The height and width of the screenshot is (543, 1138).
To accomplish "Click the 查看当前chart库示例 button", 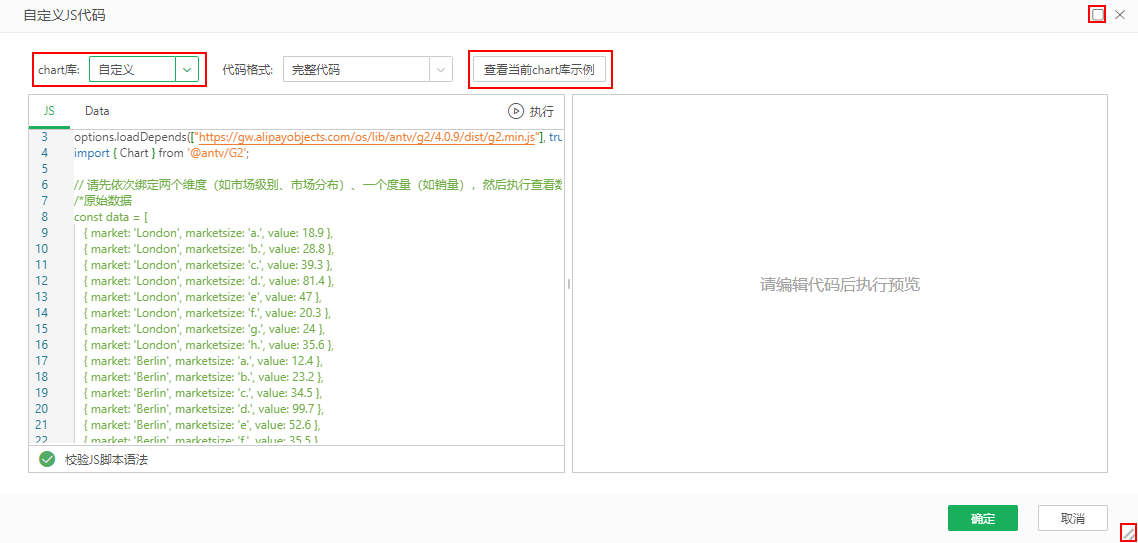I will (x=539, y=69).
